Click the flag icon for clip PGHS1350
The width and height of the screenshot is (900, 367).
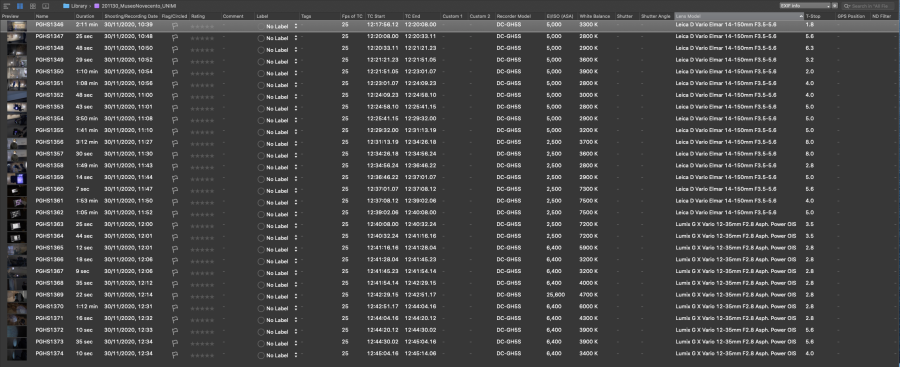174,73
